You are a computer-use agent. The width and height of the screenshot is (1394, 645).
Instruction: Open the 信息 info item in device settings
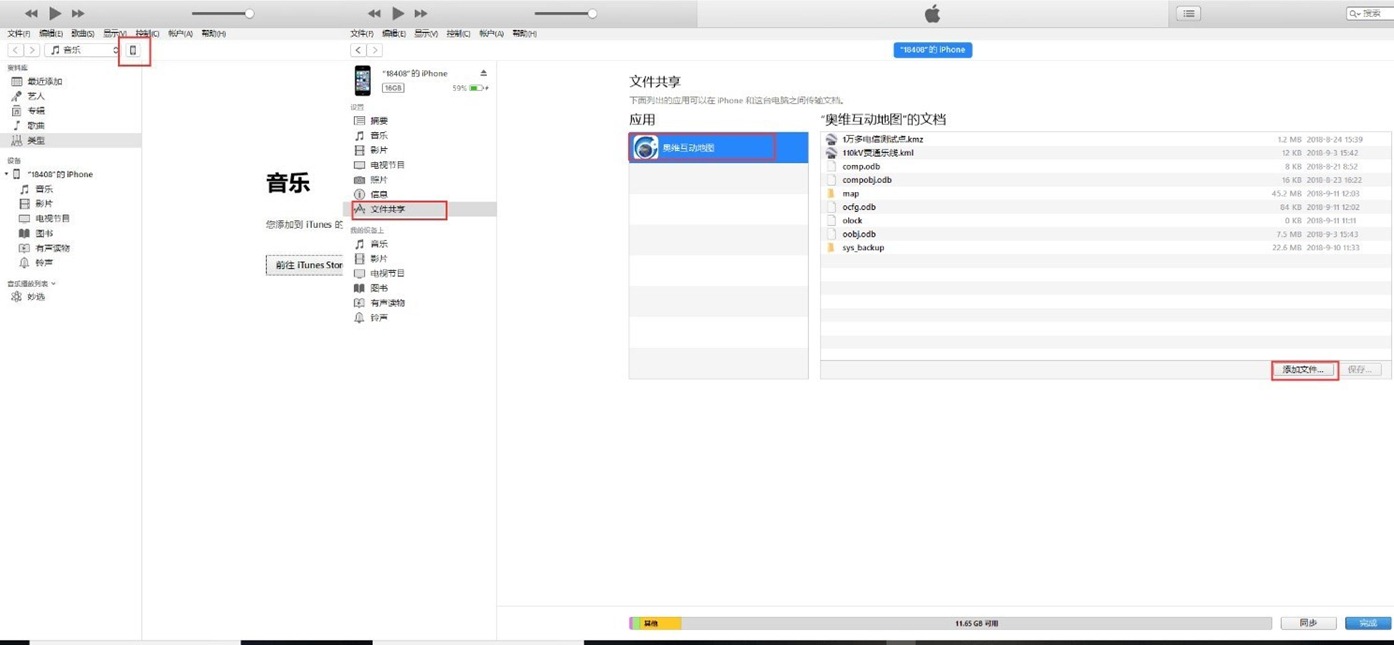click(379, 194)
